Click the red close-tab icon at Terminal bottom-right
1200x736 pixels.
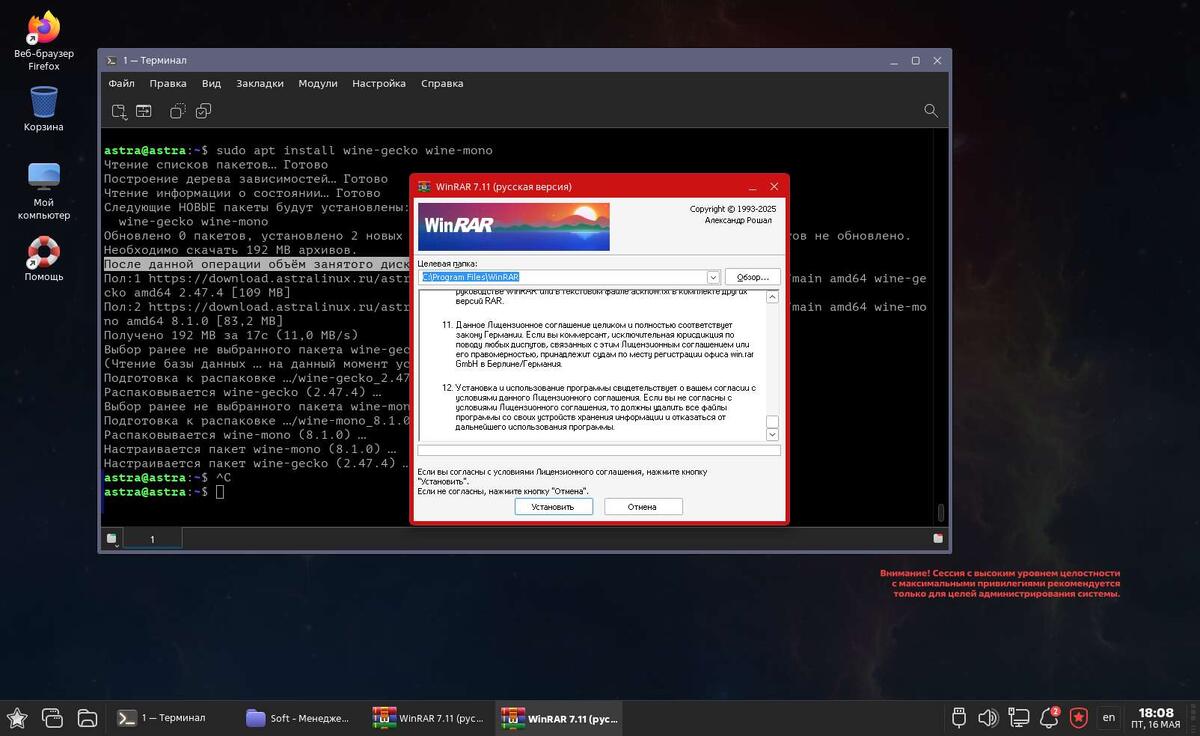tap(938, 538)
